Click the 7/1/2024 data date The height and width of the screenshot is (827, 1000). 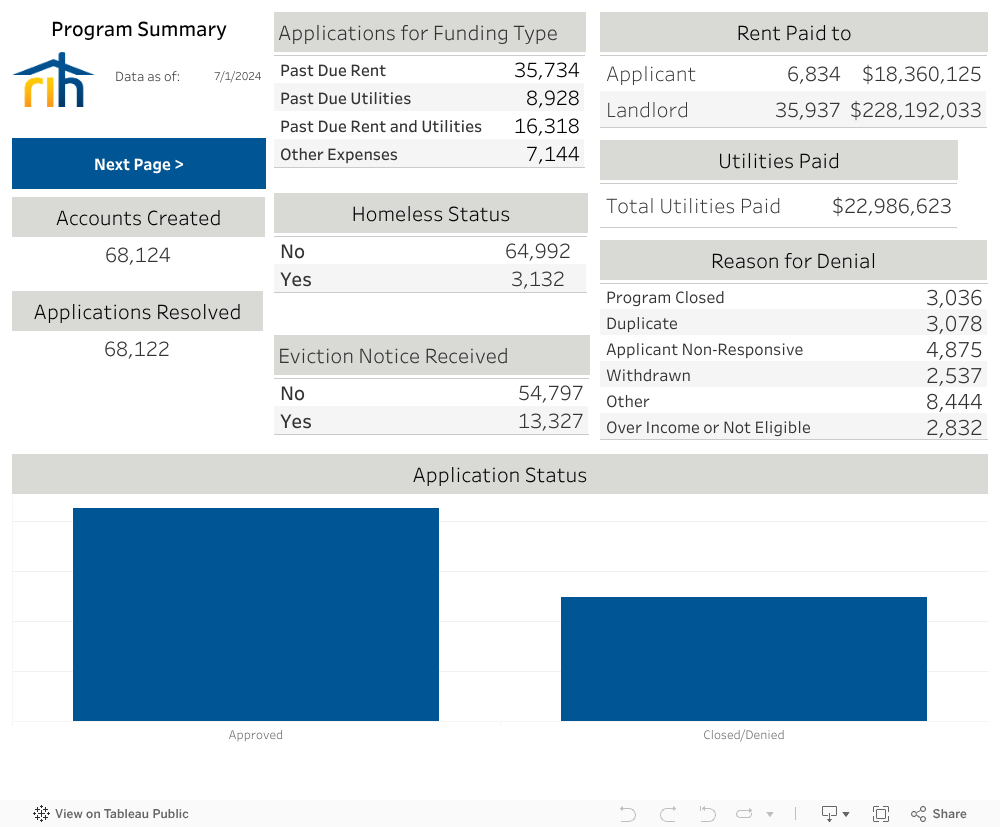tap(237, 76)
